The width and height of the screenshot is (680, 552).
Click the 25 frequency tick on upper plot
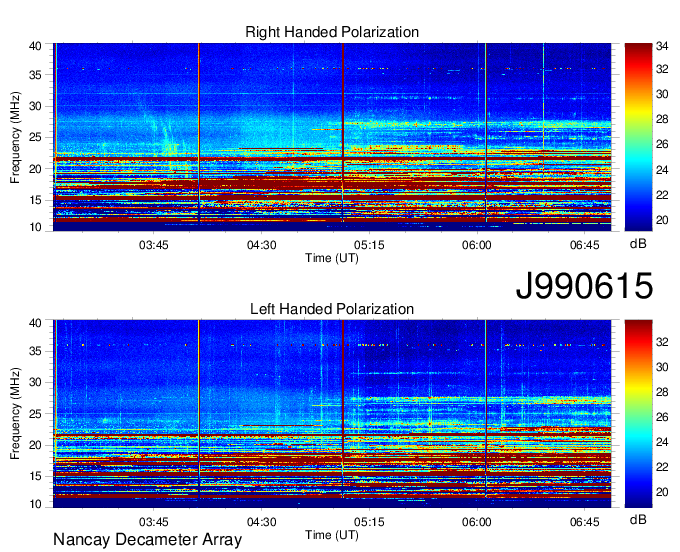tap(36, 137)
